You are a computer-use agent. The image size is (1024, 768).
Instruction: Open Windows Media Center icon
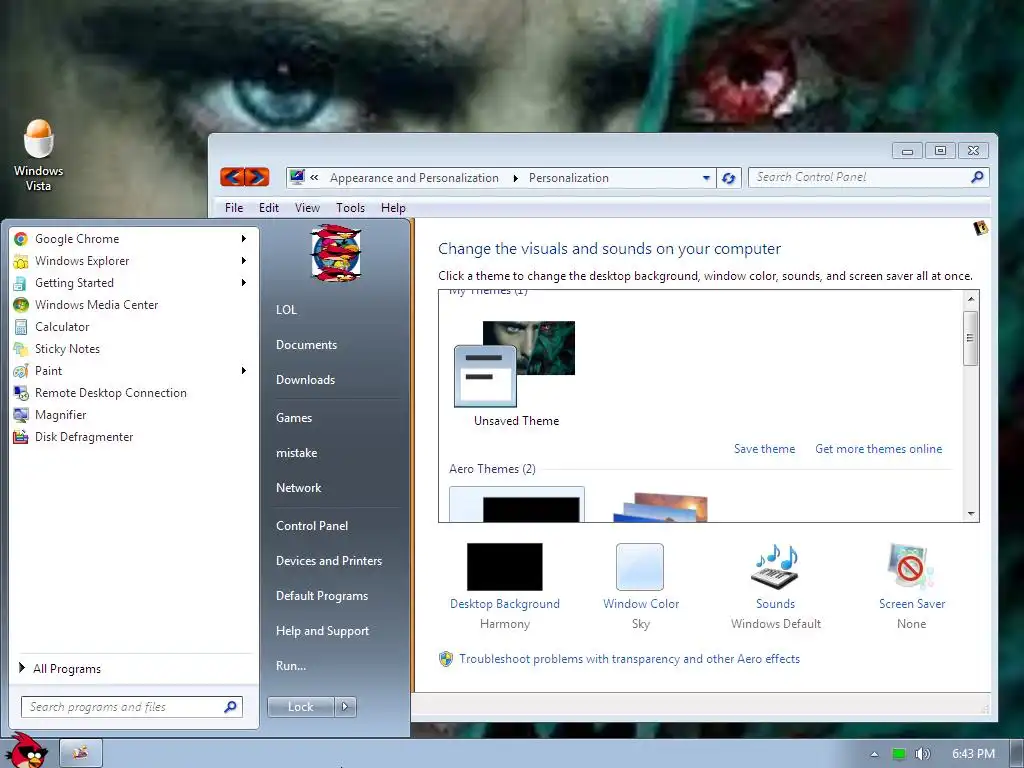(21, 305)
